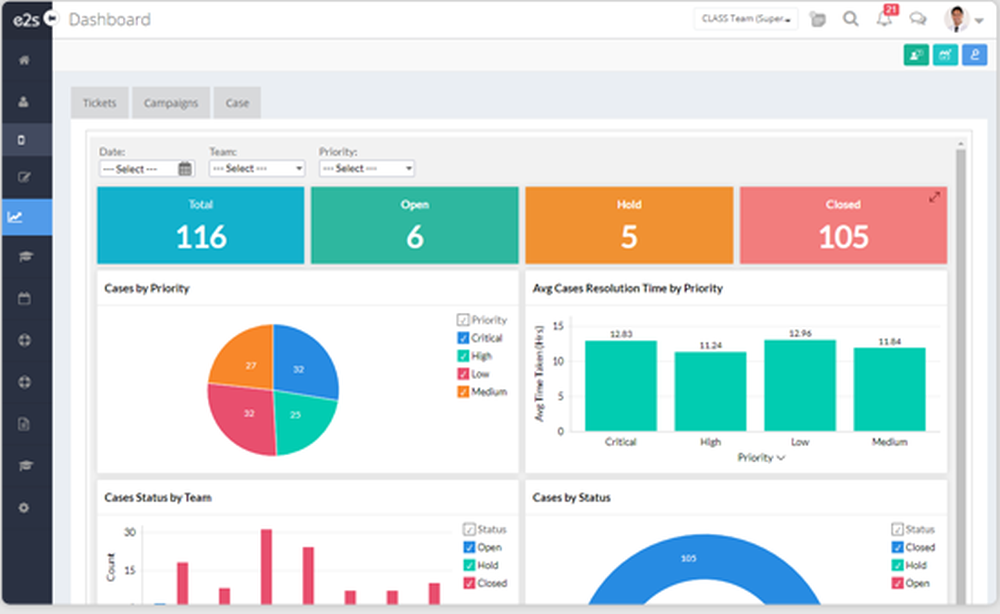Expand the widget via the Closed card arrows icon
This screenshot has width=1000, height=614.
coord(934,197)
